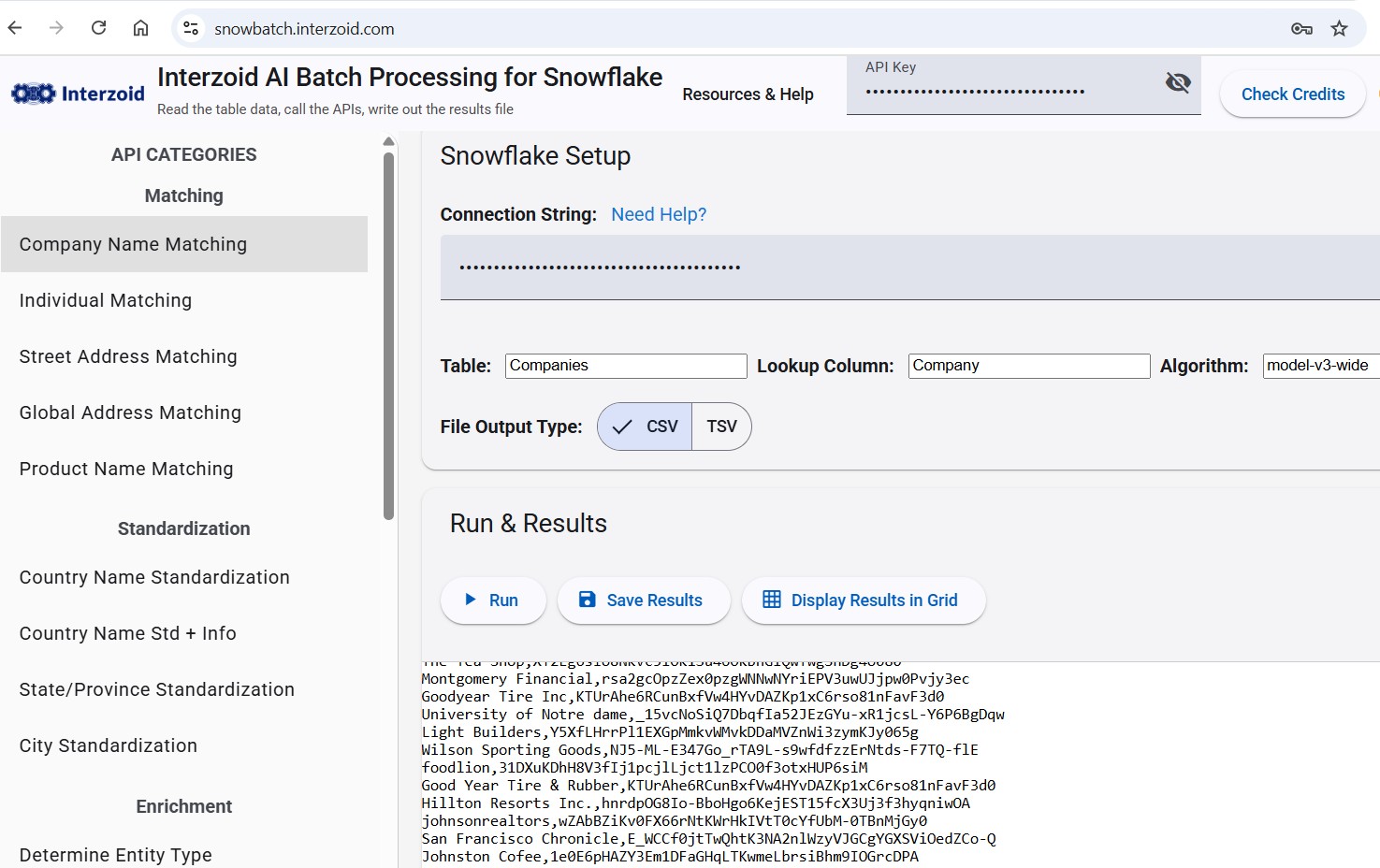The height and width of the screenshot is (868, 1380).
Task: Click the Run & Results heading
Action: 529,524
